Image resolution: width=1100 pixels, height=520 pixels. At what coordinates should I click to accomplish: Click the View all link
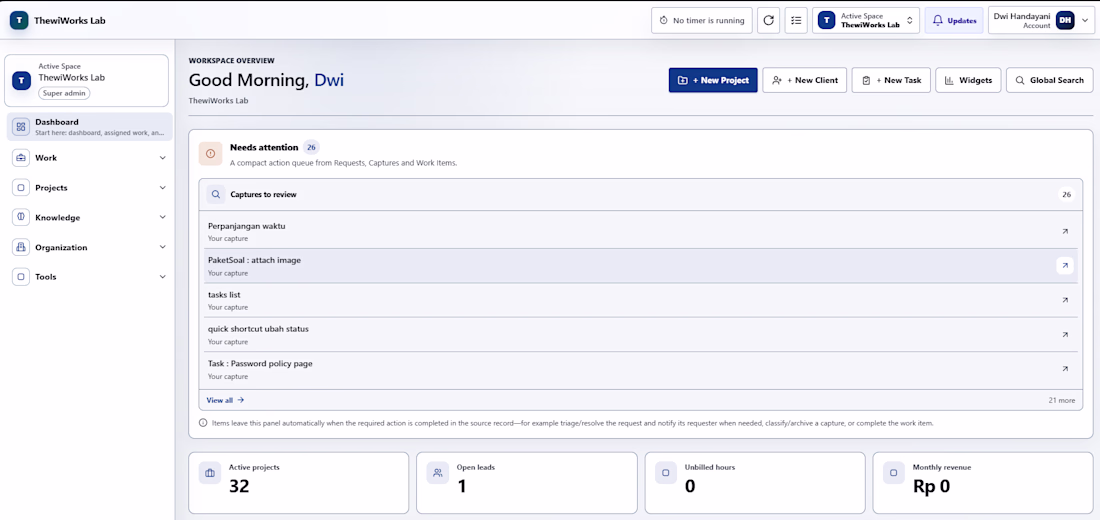pos(225,400)
